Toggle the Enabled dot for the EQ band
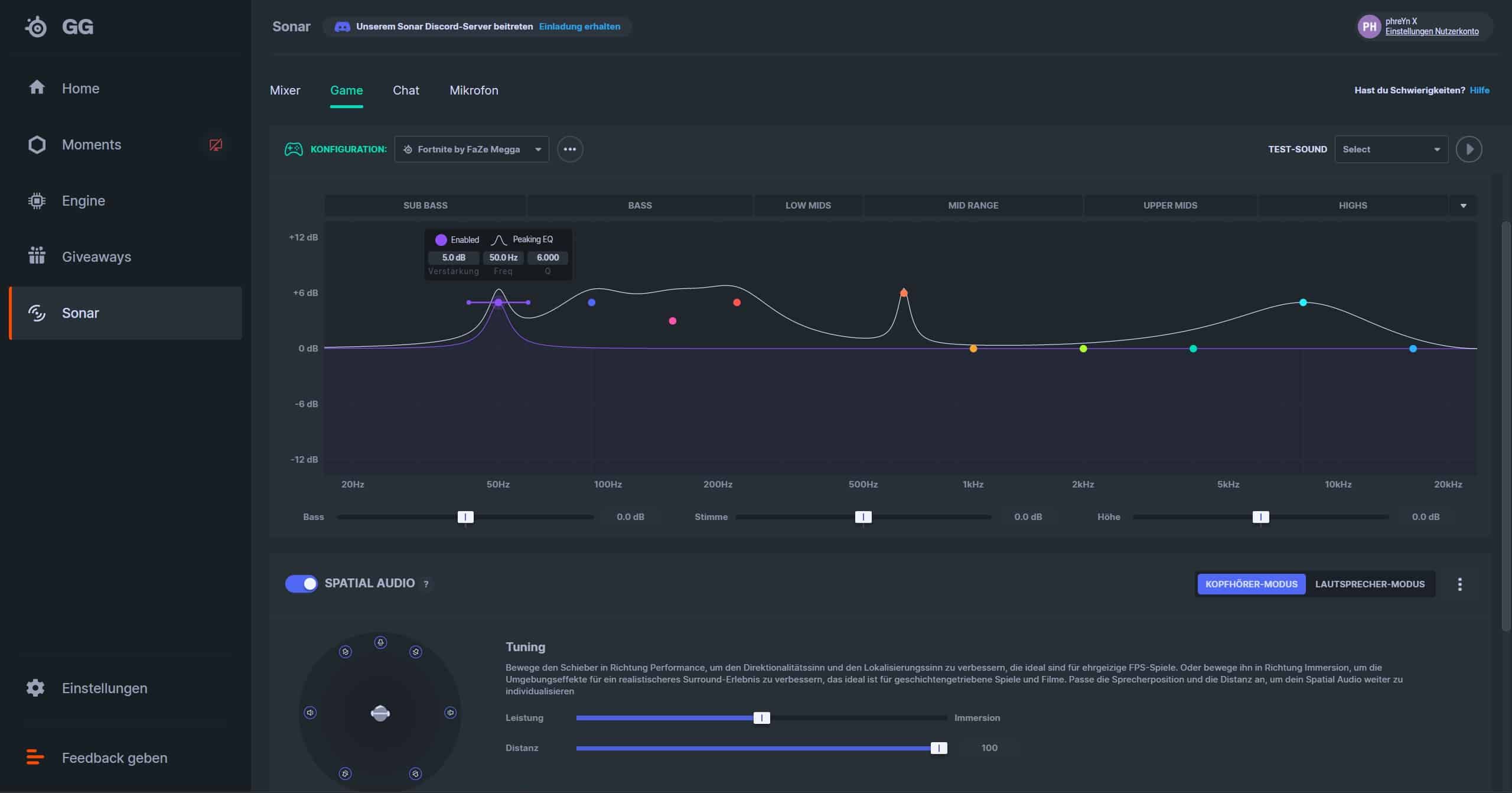The width and height of the screenshot is (1512, 793). [x=441, y=240]
